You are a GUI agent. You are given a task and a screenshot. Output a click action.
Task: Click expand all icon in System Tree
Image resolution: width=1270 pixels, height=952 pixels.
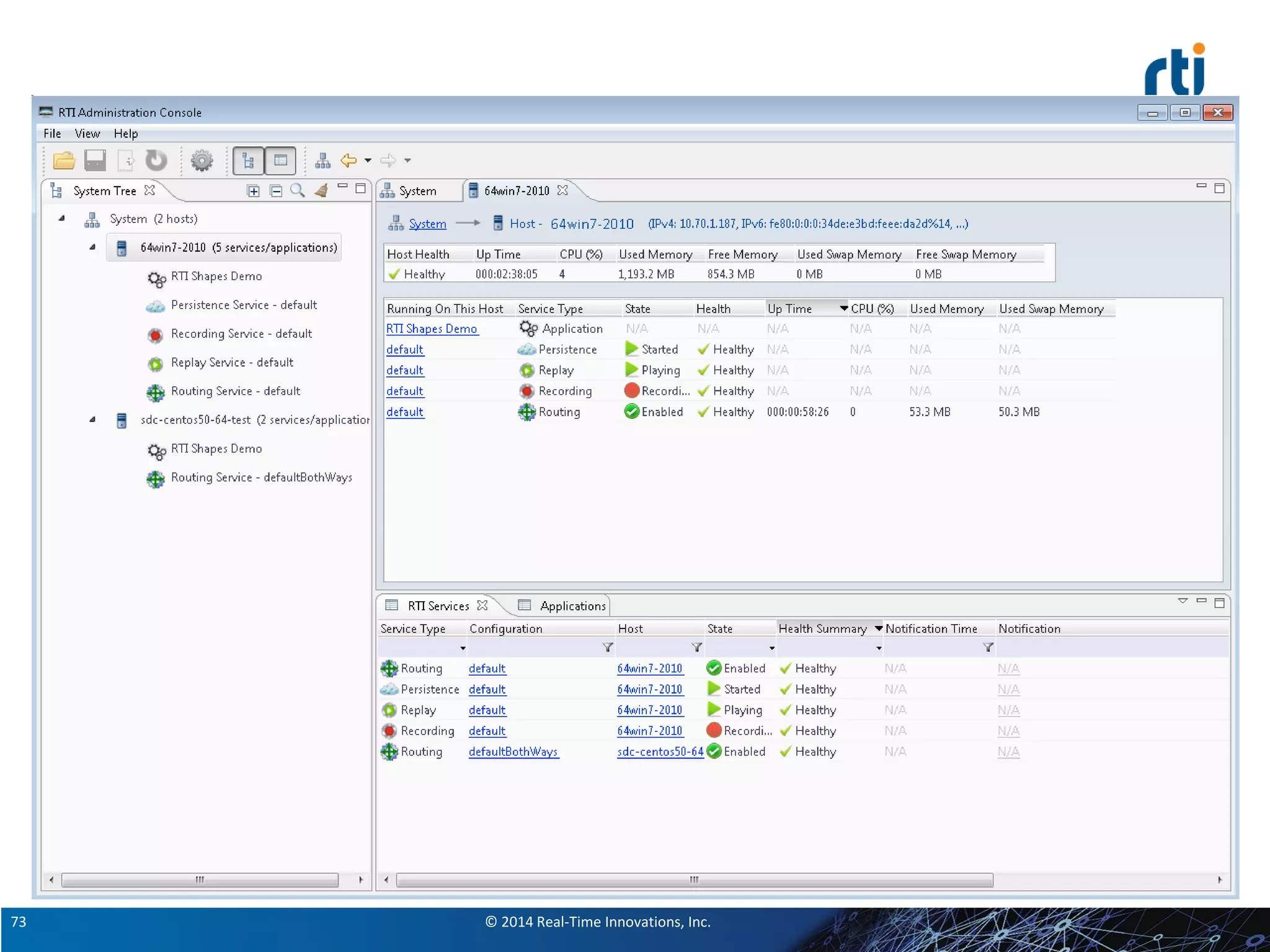click(x=253, y=191)
